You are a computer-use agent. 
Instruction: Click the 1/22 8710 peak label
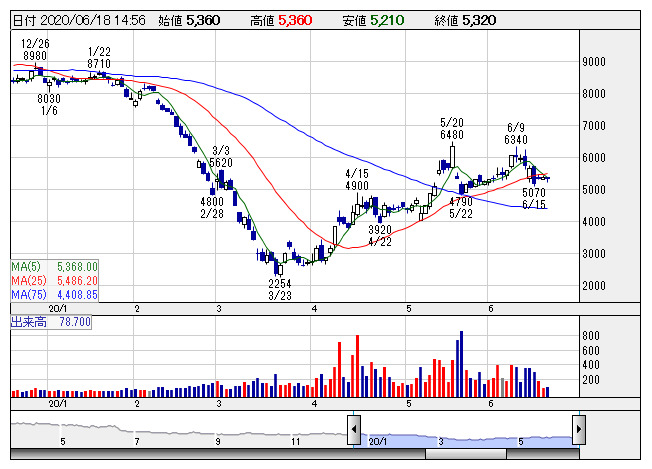coord(99,57)
